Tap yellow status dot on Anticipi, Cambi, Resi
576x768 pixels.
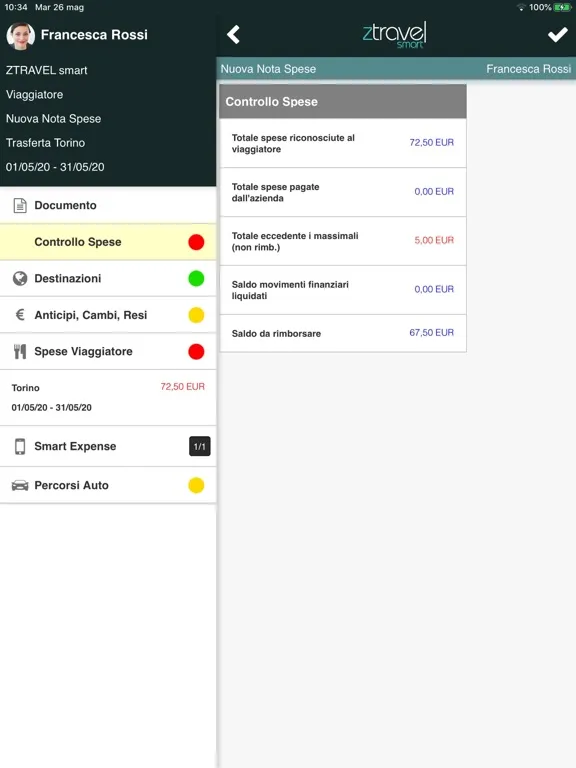pyautogui.click(x=196, y=315)
